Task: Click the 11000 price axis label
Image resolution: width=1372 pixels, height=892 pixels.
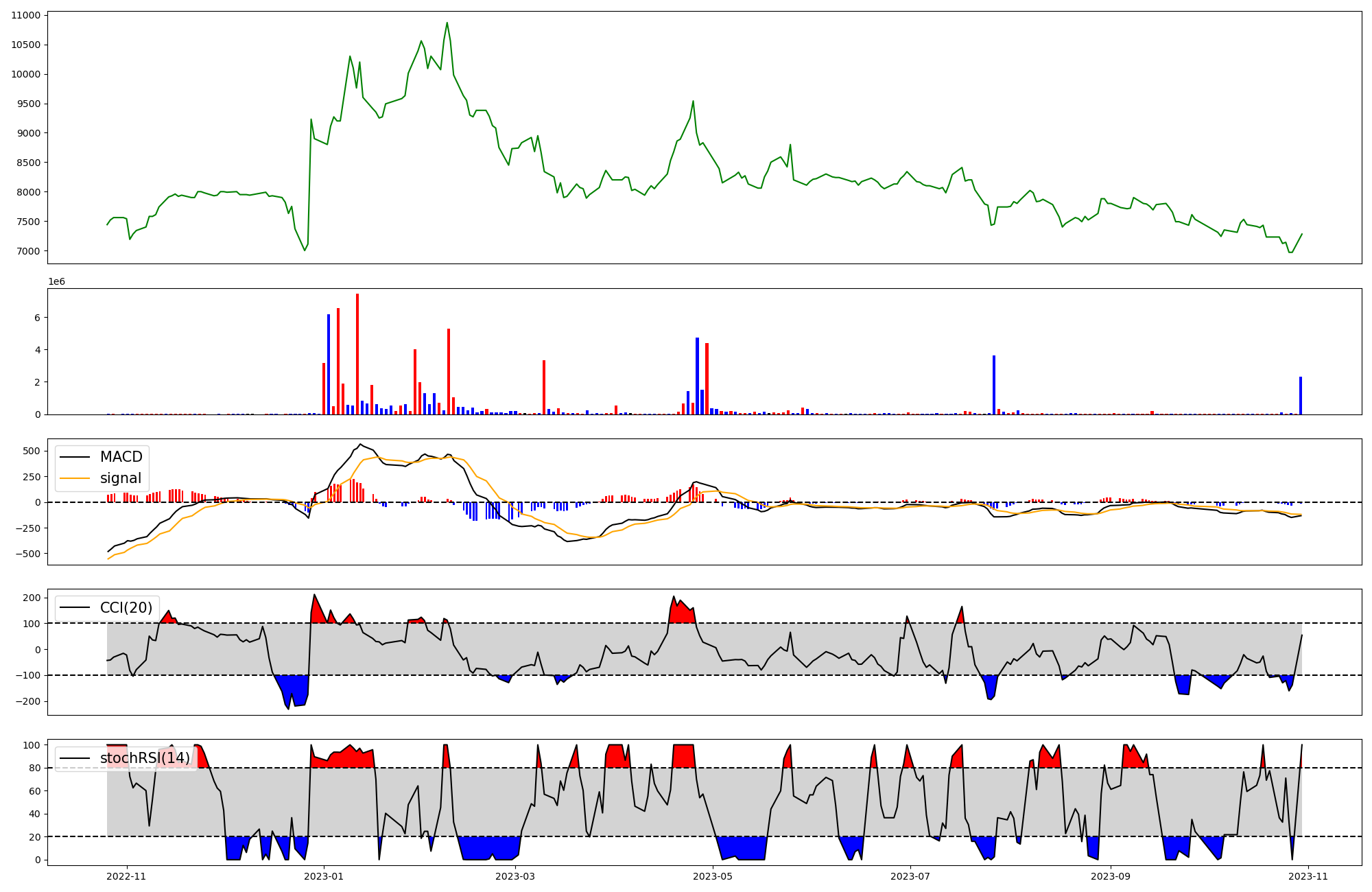Action: [25, 15]
